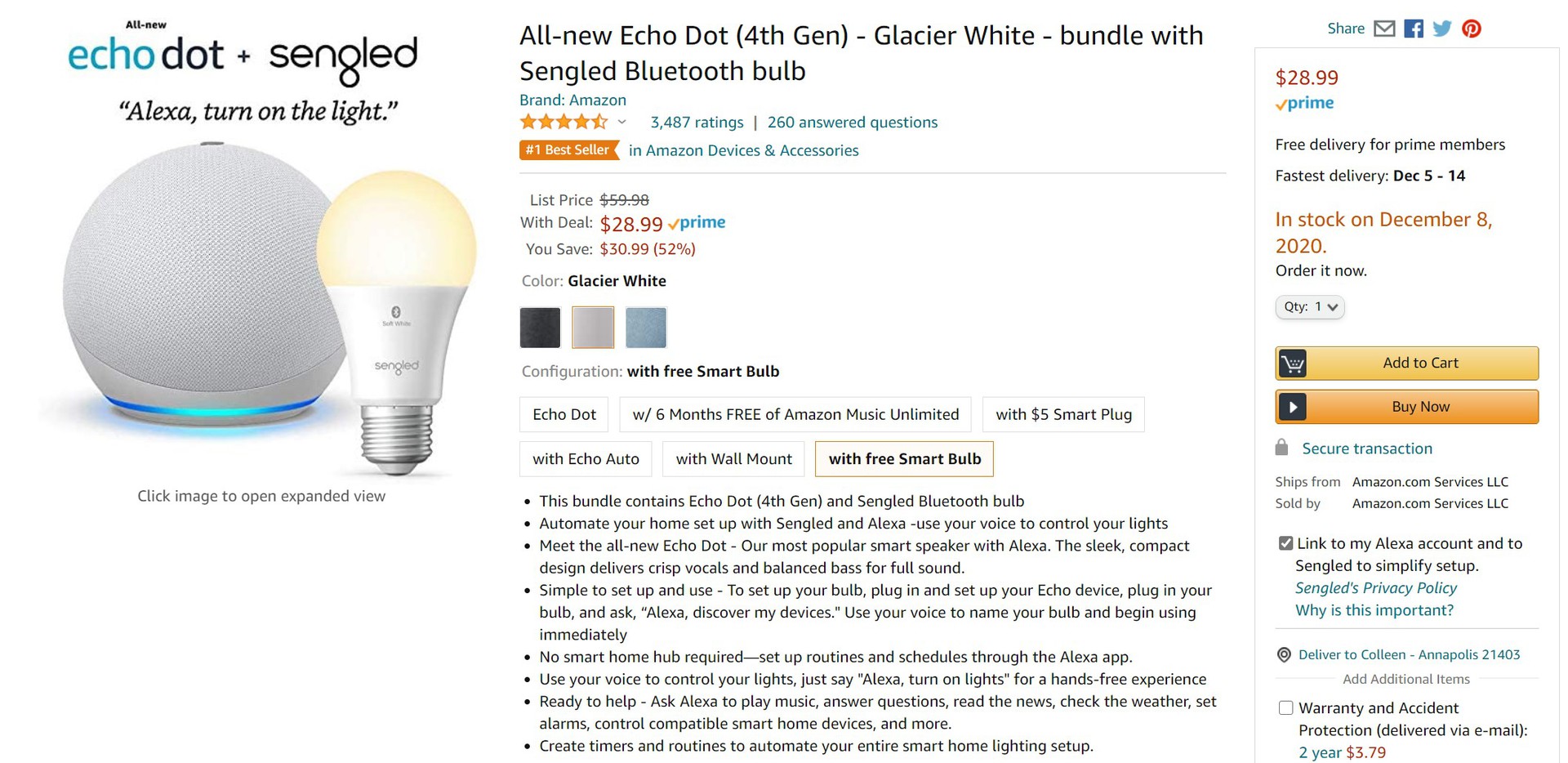Open the Qty quantity dropdown
The image size is (1568, 763).
(1310, 307)
